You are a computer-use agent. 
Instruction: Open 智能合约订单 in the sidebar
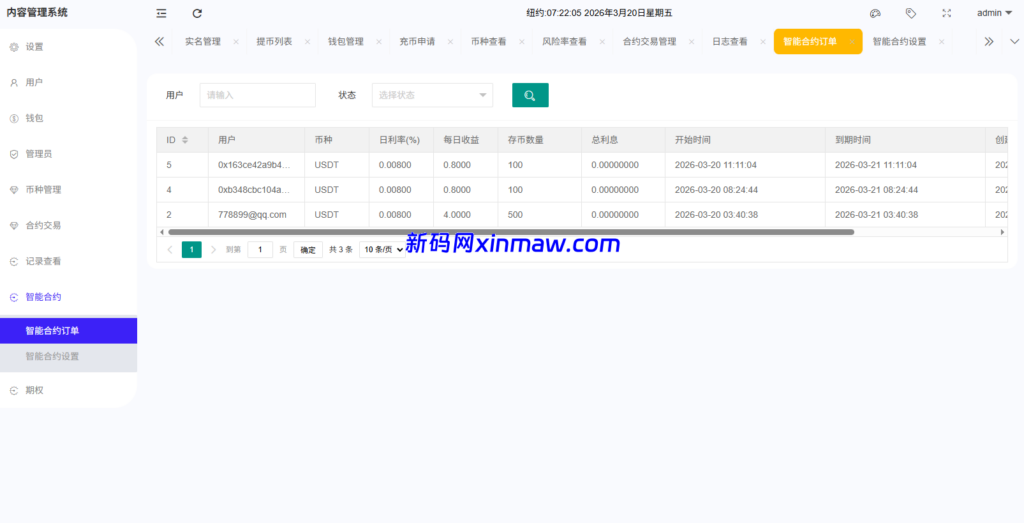tap(69, 330)
